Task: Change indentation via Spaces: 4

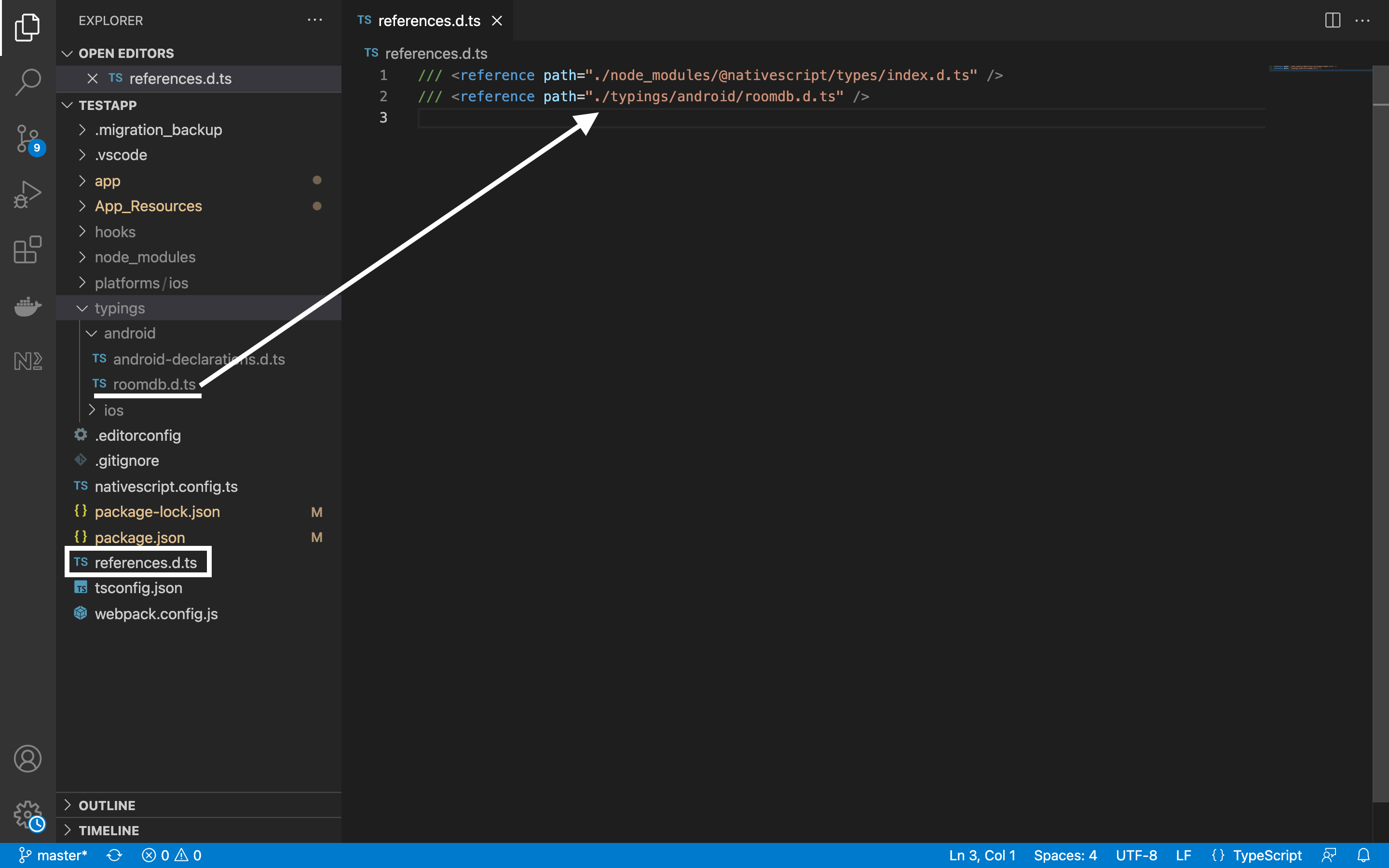Action: (x=1065, y=855)
